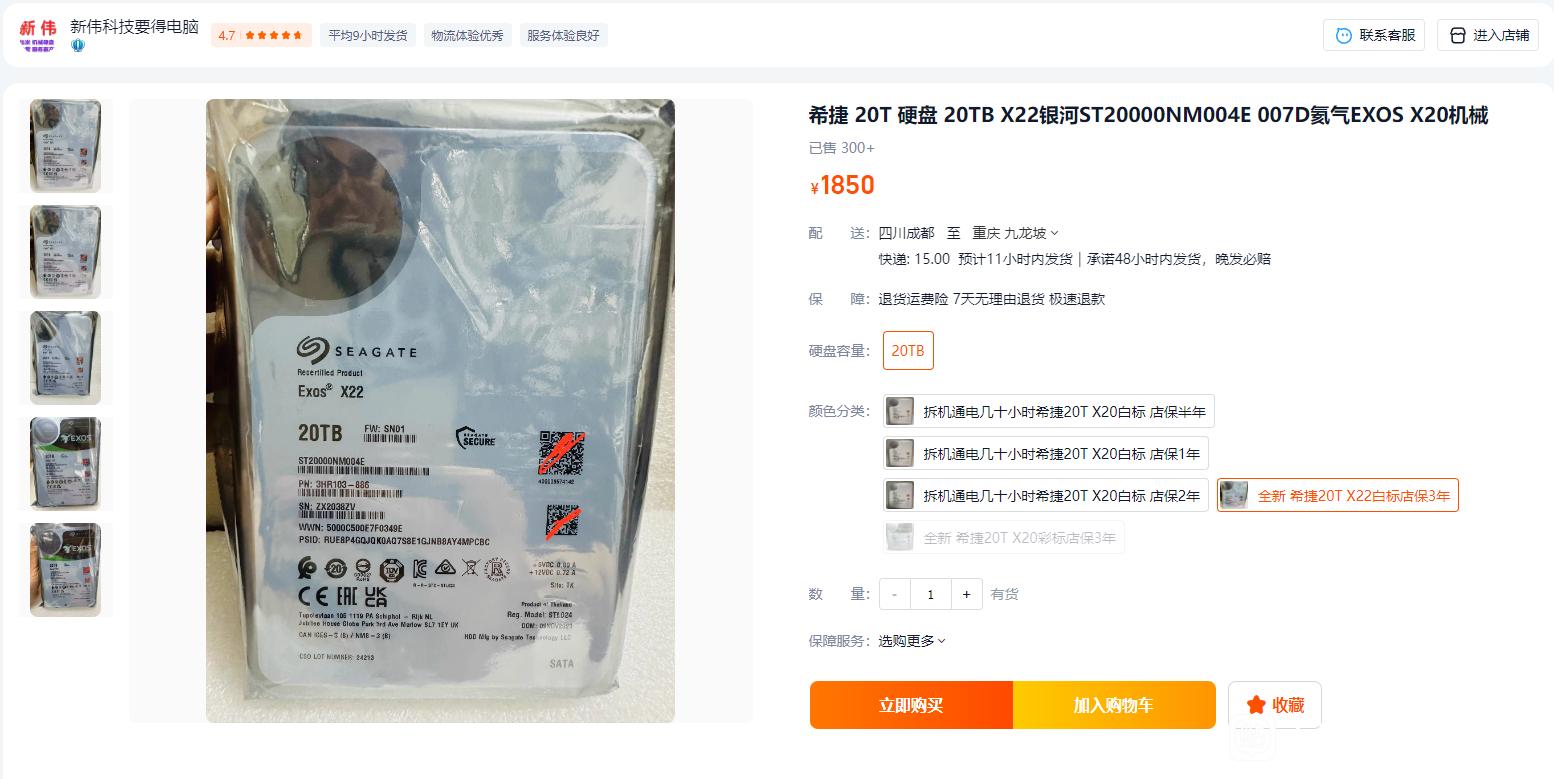
Task: Click the 立即购买 buy now button
Action: click(911, 705)
